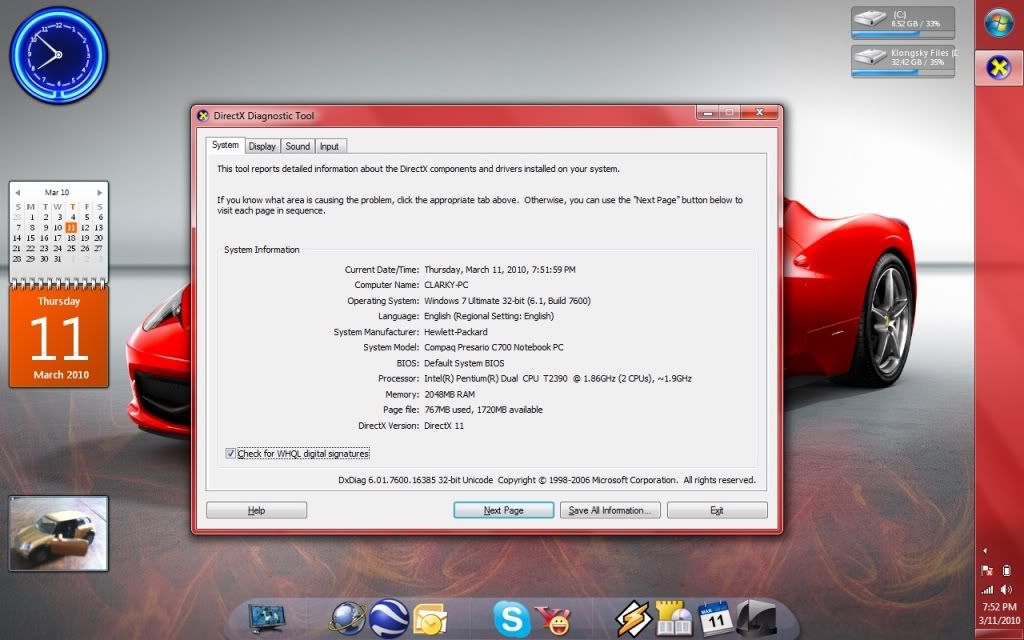Open the Input tab
The image size is (1024, 640).
coord(329,146)
